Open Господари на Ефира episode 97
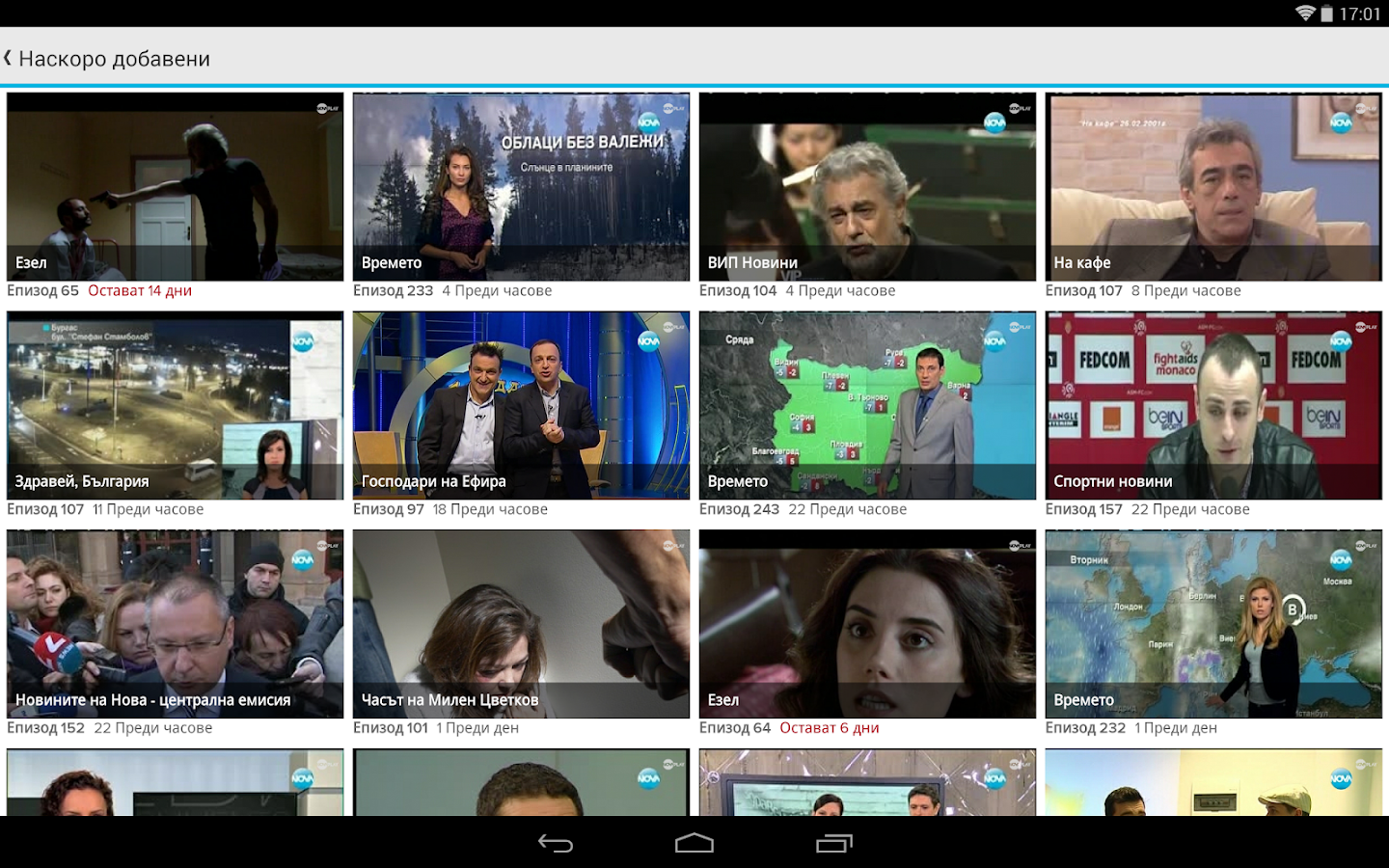The height and width of the screenshot is (868, 1389). tap(521, 405)
